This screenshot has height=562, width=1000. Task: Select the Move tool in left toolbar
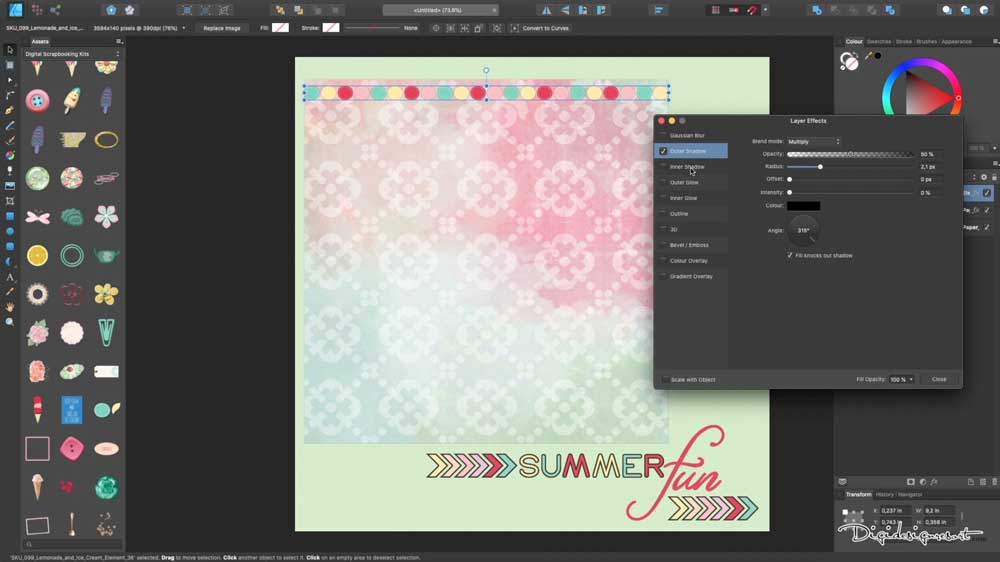[x=10, y=50]
